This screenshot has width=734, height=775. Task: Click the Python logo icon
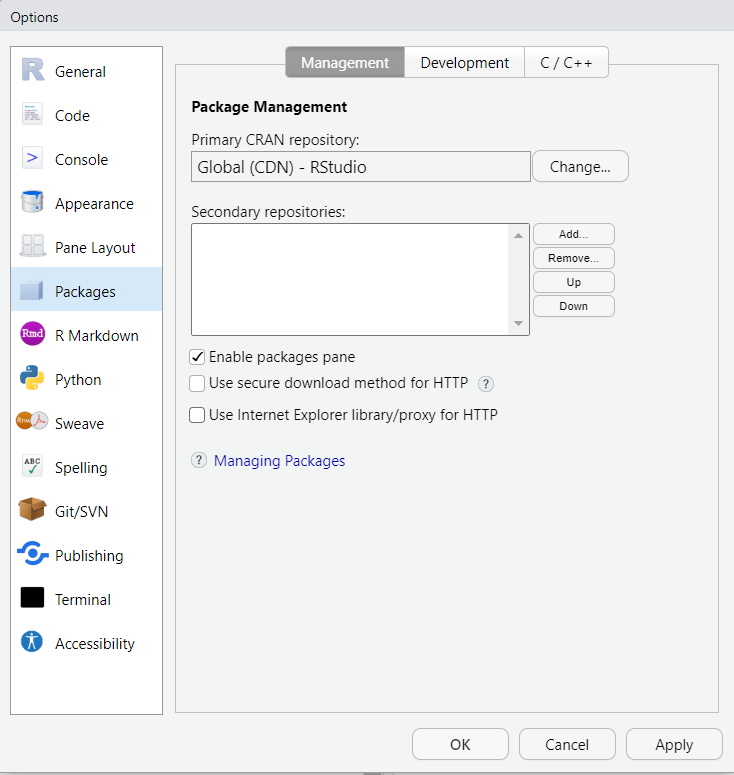(x=33, y=379)
